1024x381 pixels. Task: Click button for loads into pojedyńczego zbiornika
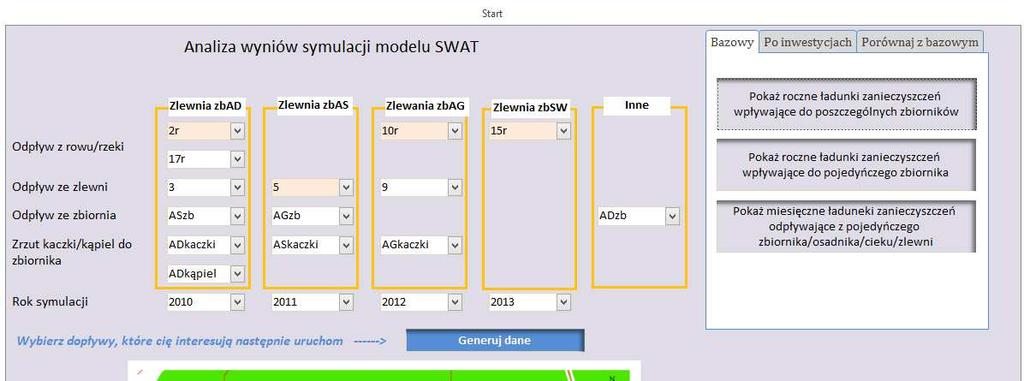tap(846, 165)
